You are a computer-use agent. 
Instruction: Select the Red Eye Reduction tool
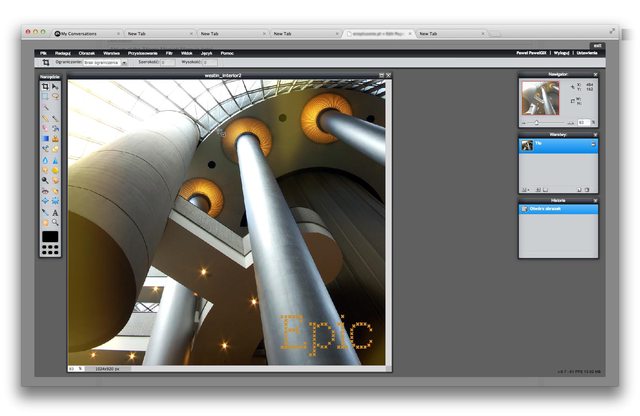[45, 191]
